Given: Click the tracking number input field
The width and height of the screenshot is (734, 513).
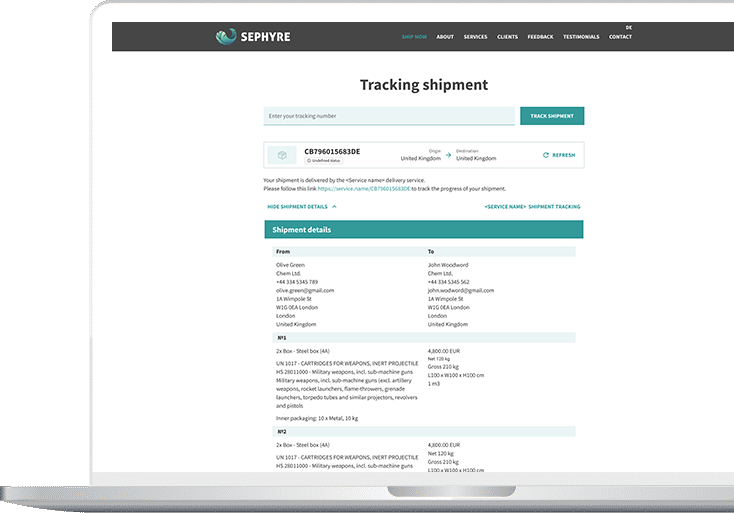Looking at the screenshot, I should coord(389,116).
